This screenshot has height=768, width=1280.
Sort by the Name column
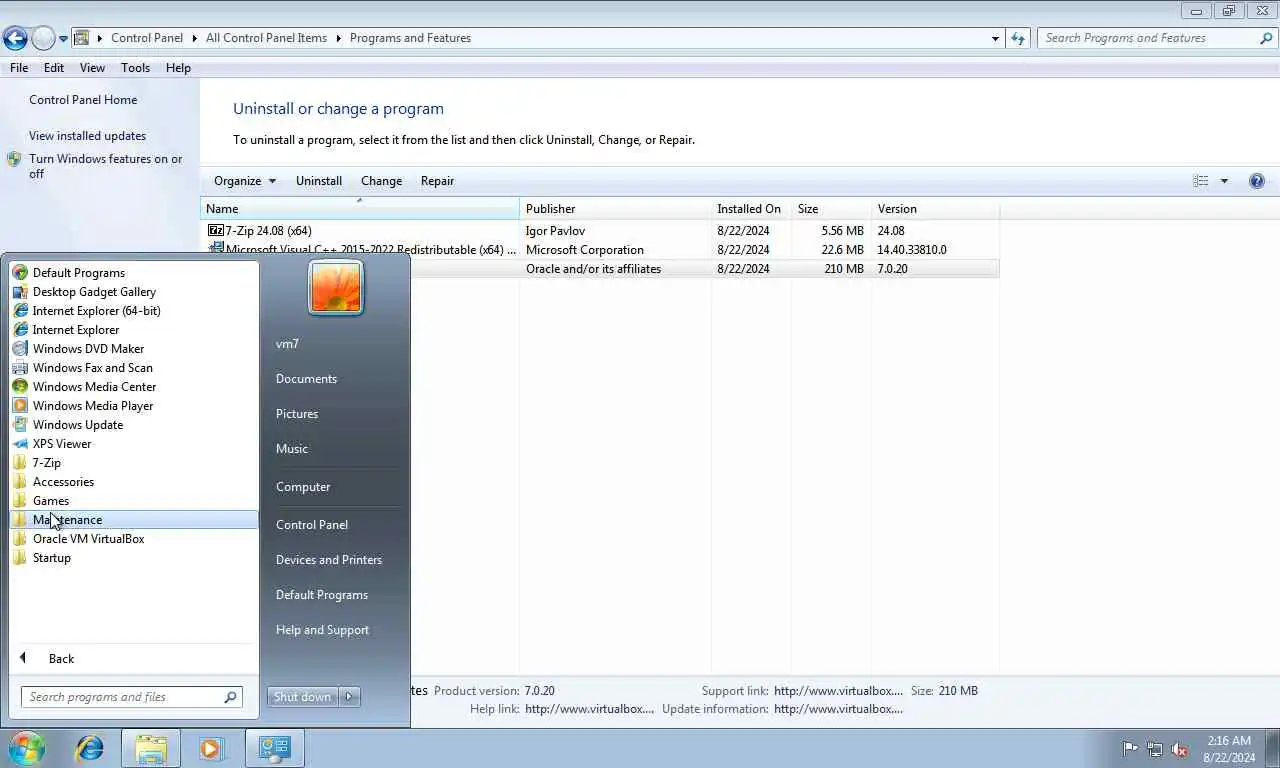pyautogui.click(x=360, y=208)
